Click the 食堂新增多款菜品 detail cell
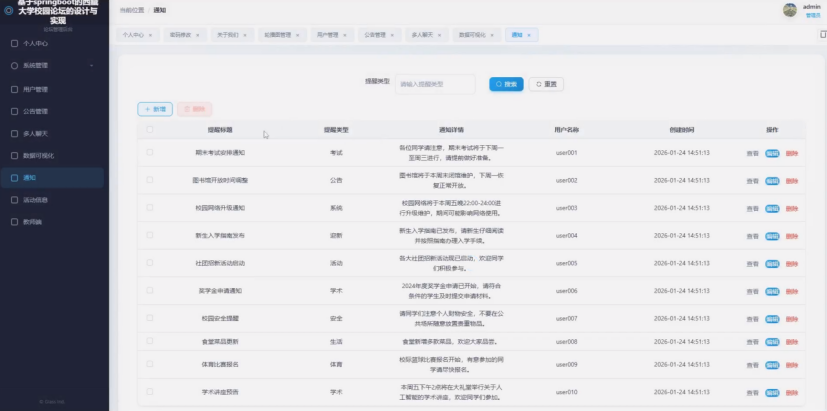Screen dimensions: 827x411 coord(449,341)
